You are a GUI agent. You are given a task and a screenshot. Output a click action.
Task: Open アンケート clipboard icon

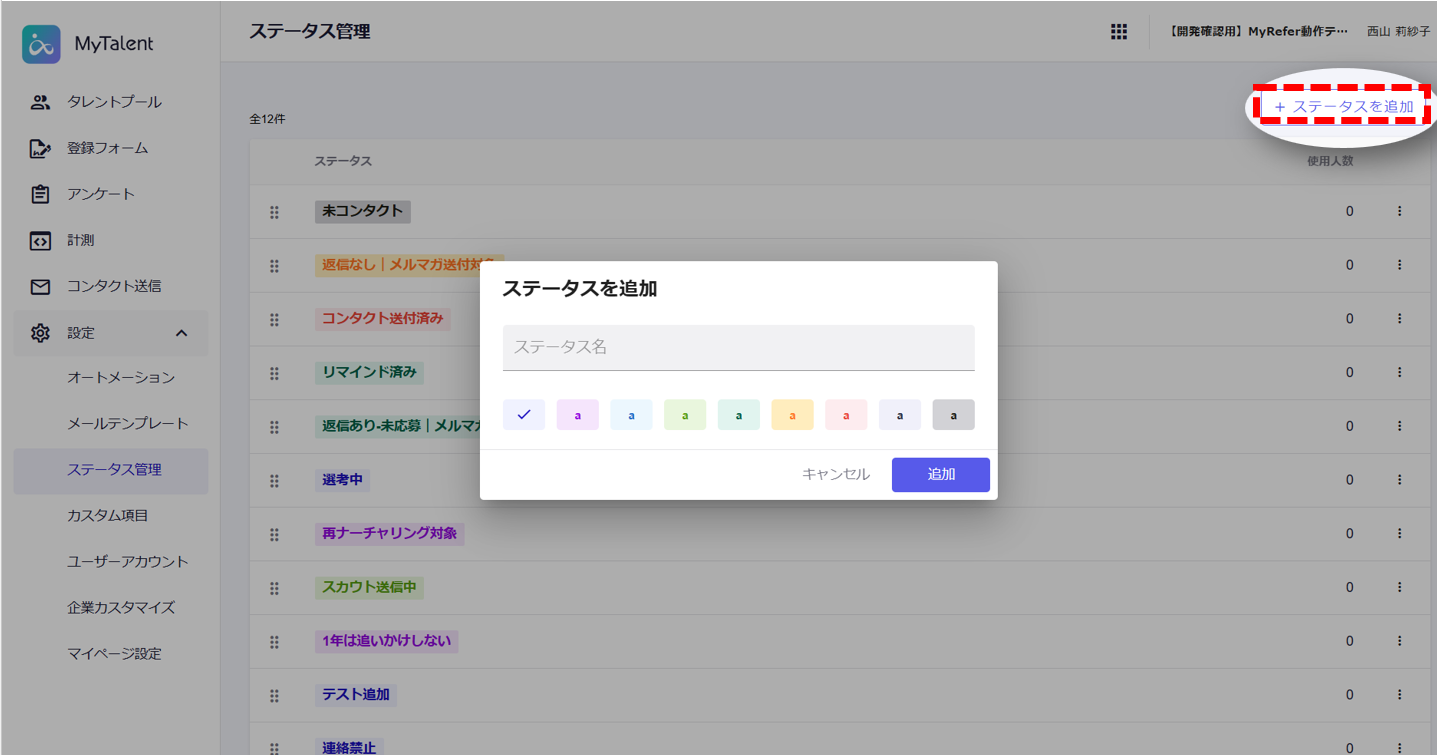pyautogui.click(x=40, y=194)
